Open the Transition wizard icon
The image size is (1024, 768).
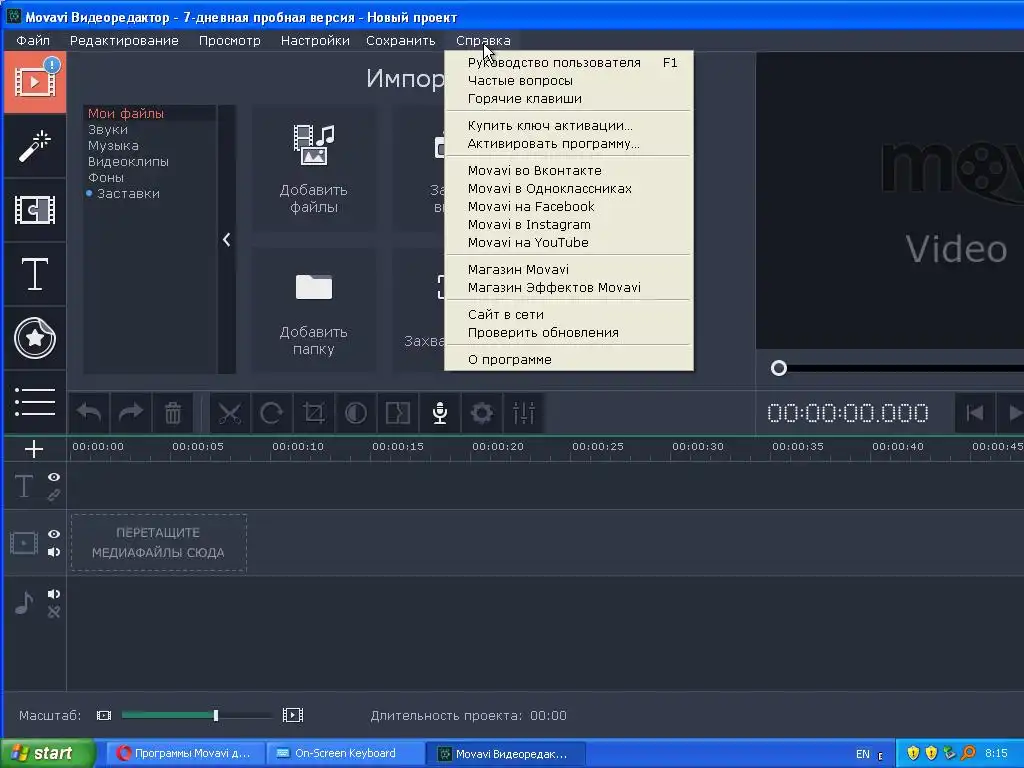(x=398, y=413)
